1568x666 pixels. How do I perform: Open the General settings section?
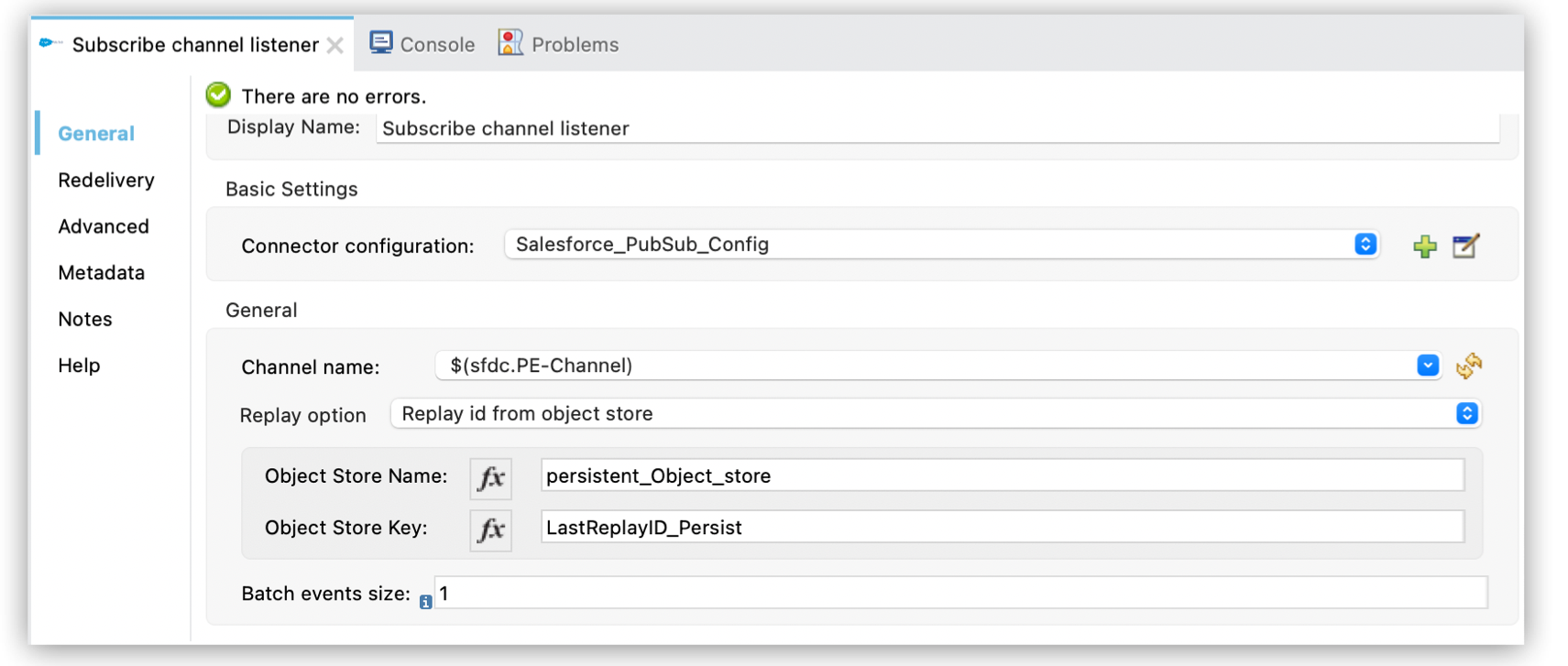(x=96, y=134)
